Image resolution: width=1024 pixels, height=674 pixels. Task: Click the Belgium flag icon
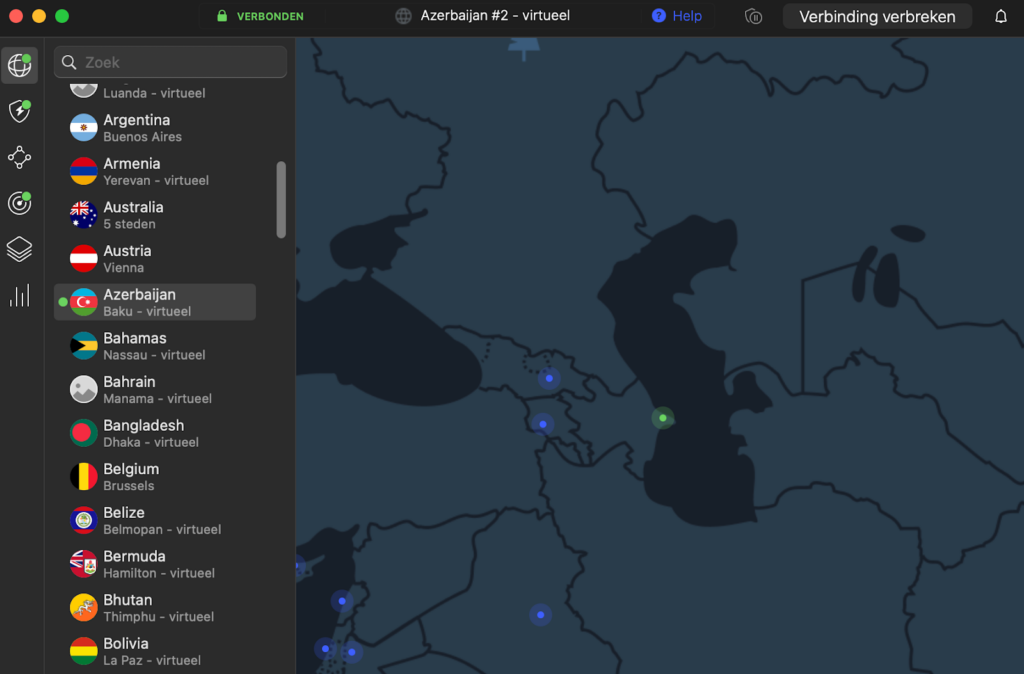coord(84,477)
